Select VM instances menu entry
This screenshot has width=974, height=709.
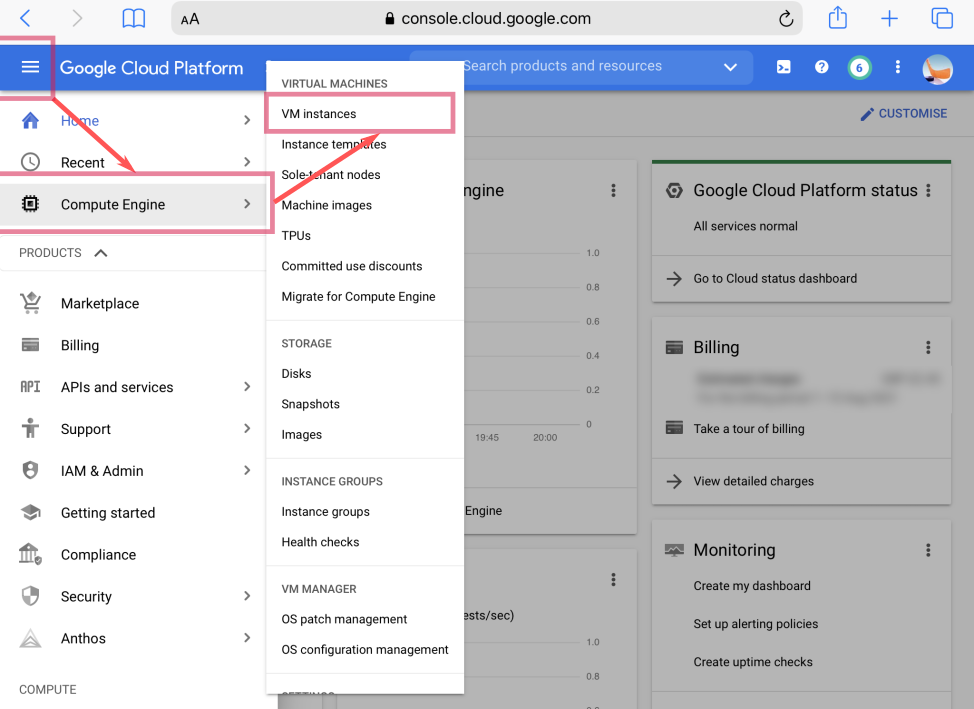click(x=319, y=114)
